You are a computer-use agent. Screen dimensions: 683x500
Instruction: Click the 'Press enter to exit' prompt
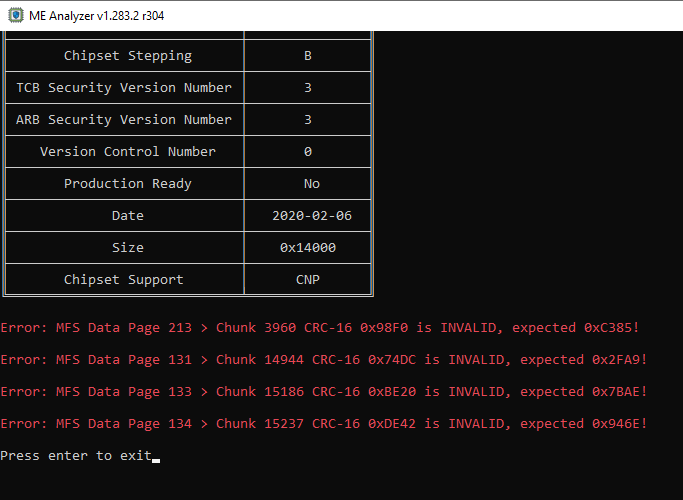76,456
